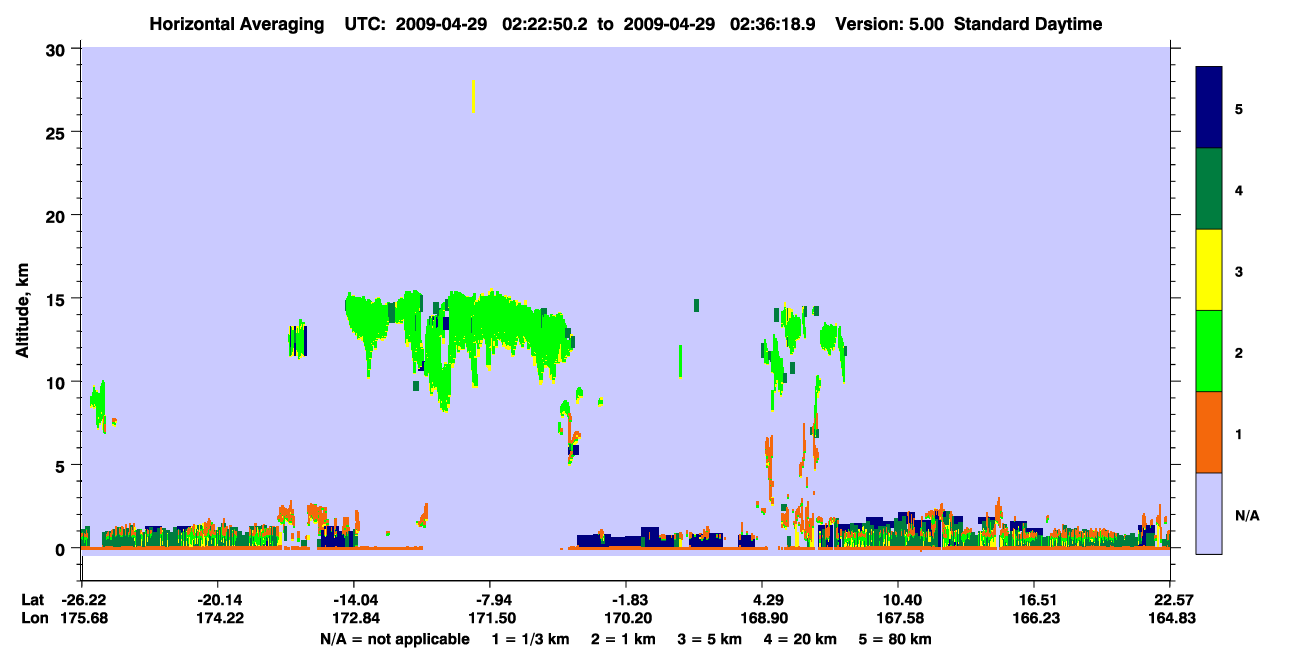Click the 'Lon' row label

pos(33,618)
